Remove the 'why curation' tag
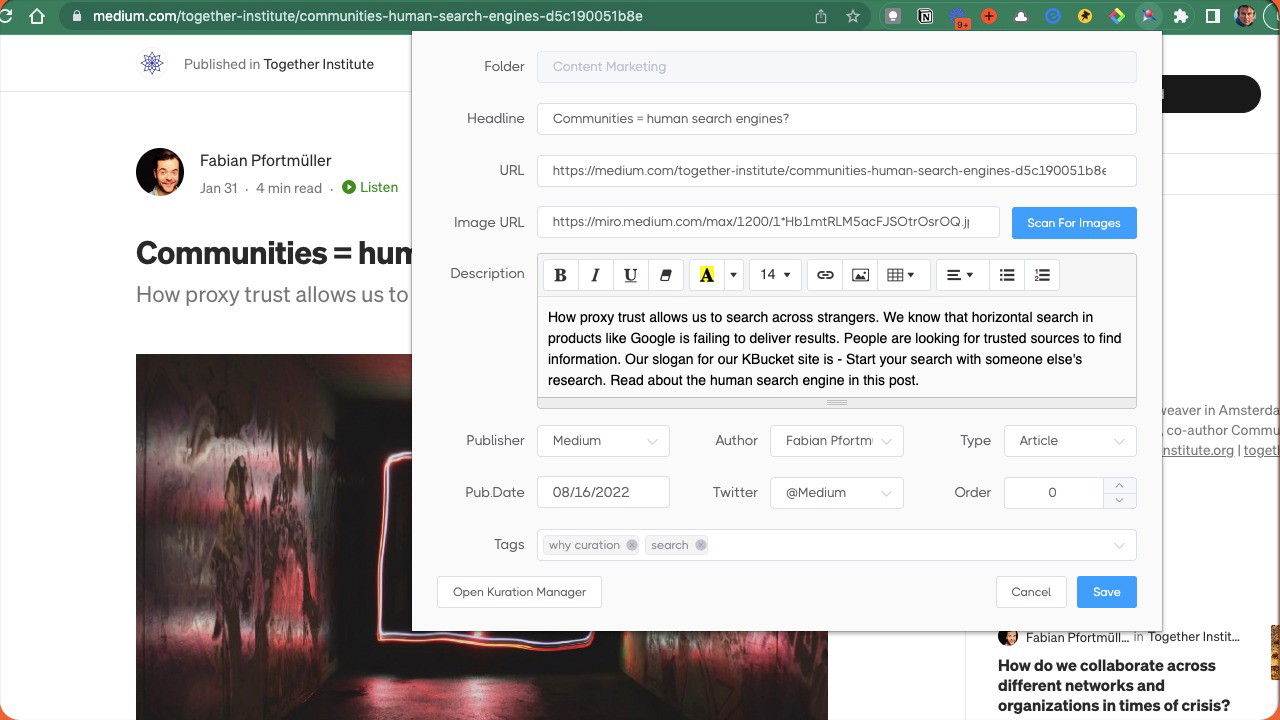This screenshot has height=720, width=1280. click(632, 545)
